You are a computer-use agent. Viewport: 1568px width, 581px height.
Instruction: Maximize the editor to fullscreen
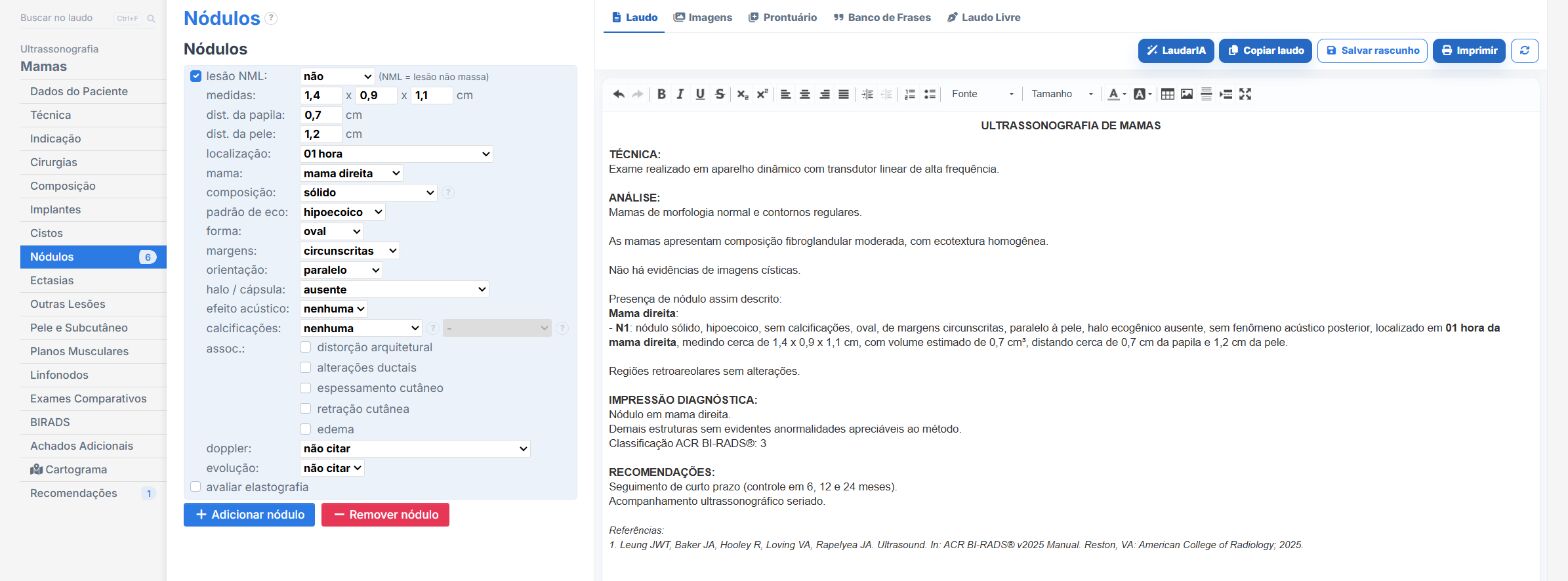pos(1245,94)
